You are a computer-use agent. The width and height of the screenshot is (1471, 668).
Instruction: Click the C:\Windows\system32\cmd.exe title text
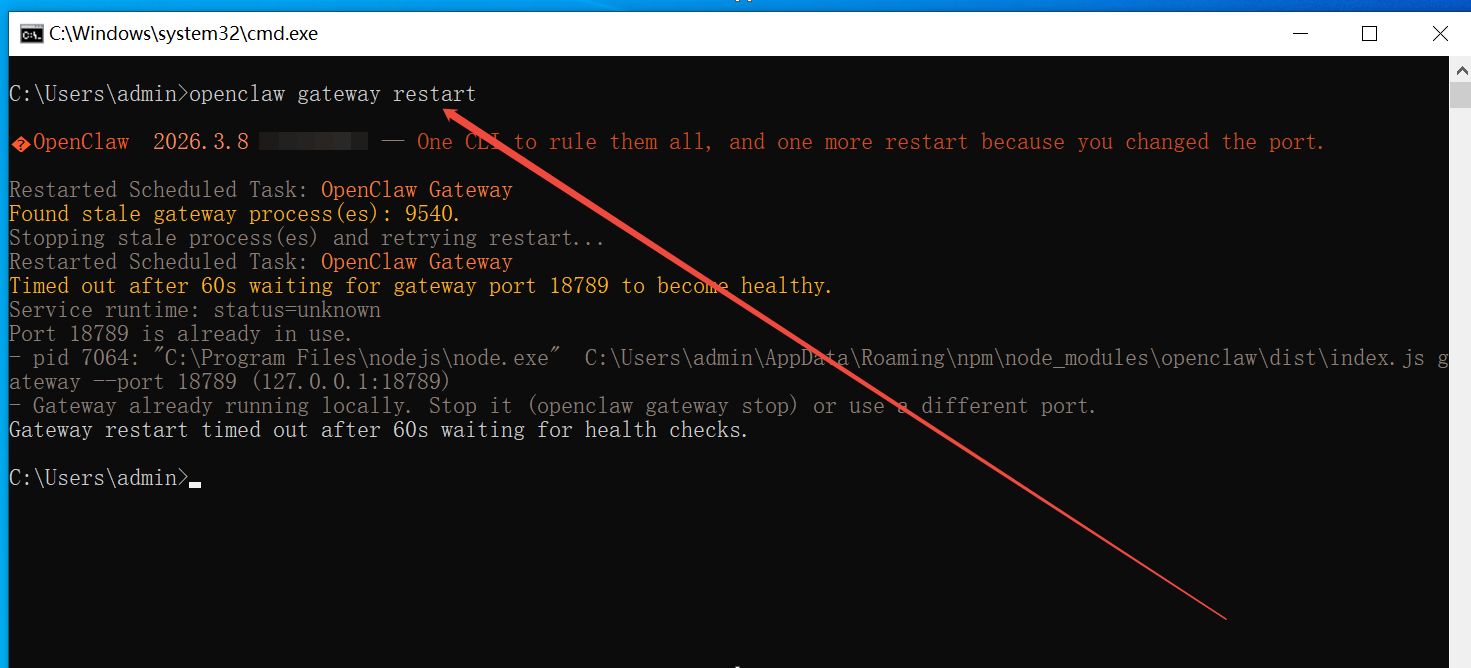pyautogui.click(x=183, y=34)
